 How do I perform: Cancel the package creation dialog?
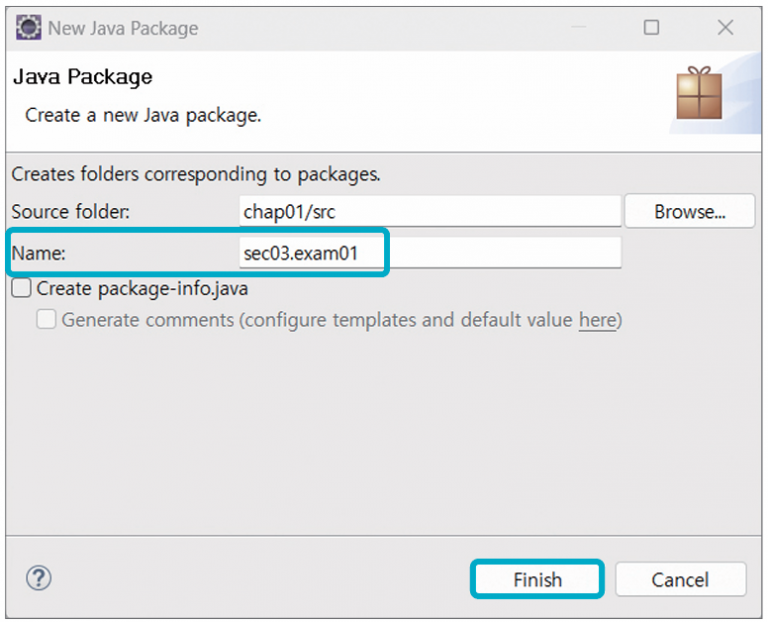coord(680,579)
